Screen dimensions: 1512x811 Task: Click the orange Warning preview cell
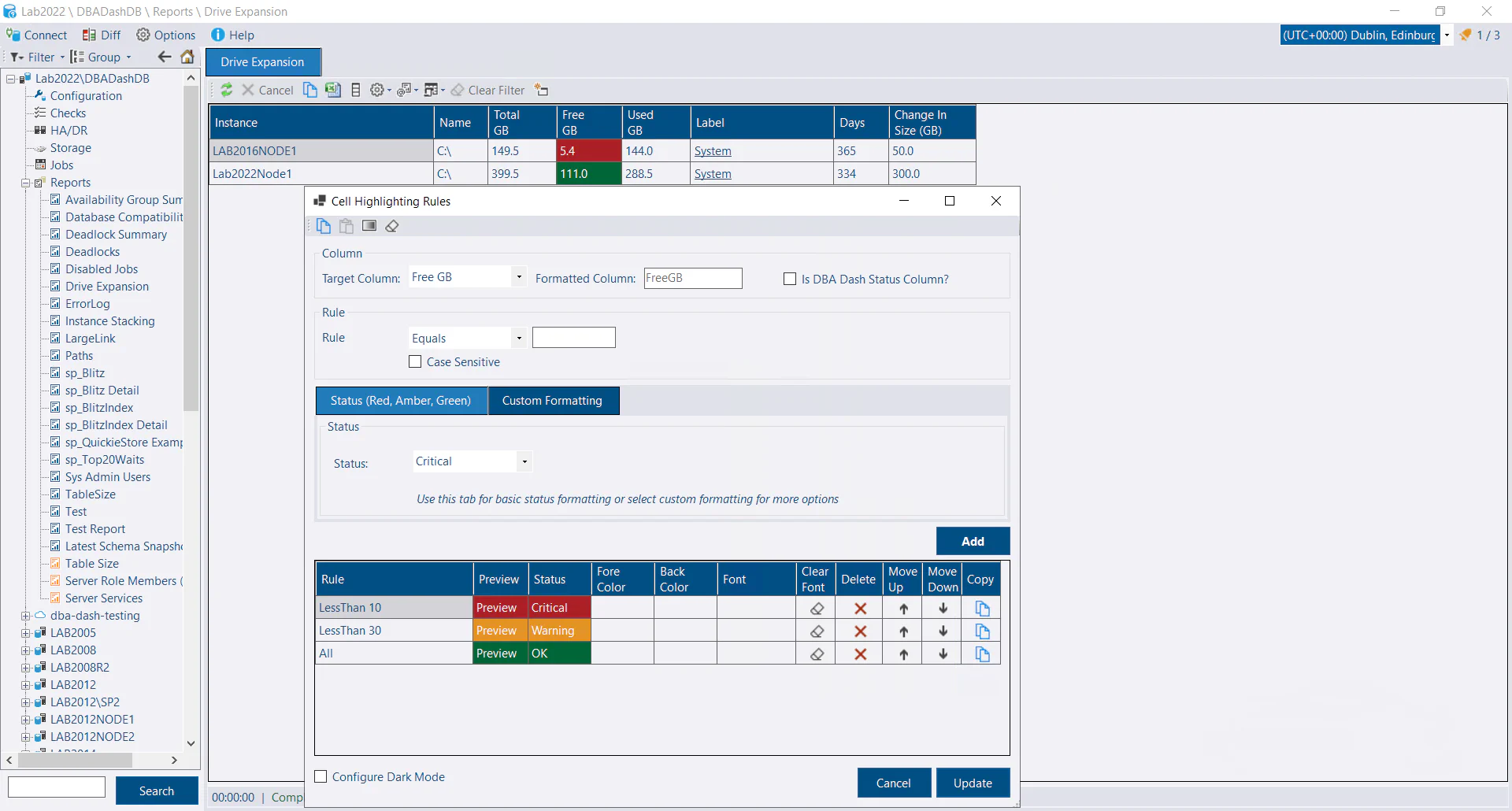(x=500, y=631)
